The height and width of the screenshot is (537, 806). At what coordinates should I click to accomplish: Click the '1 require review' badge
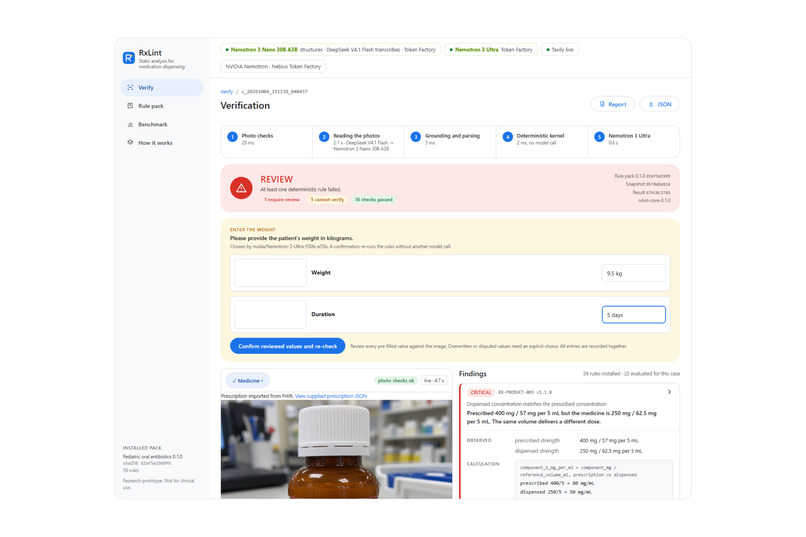282,199
